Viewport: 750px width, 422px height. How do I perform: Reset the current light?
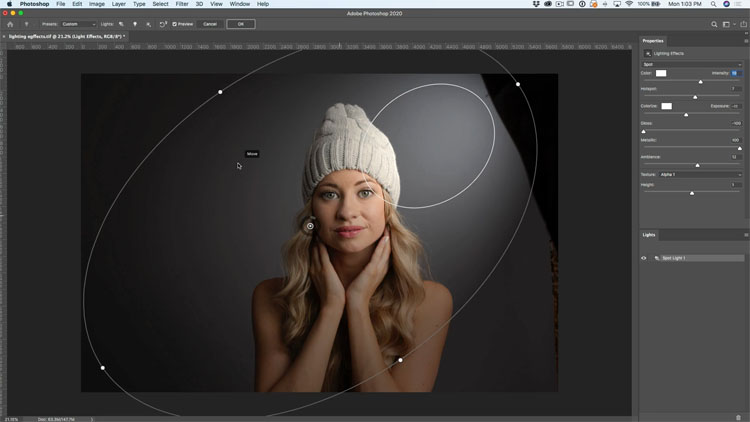pos(163,24)
